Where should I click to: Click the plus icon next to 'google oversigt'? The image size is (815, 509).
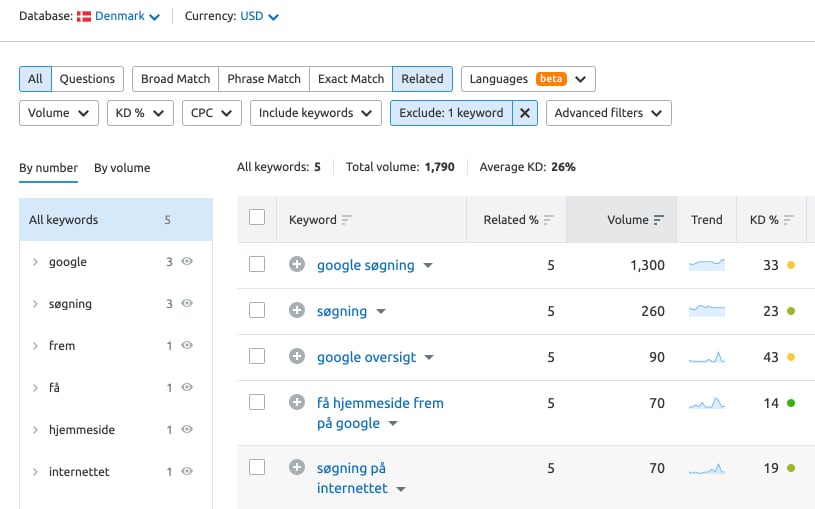[x=297, y=357]
